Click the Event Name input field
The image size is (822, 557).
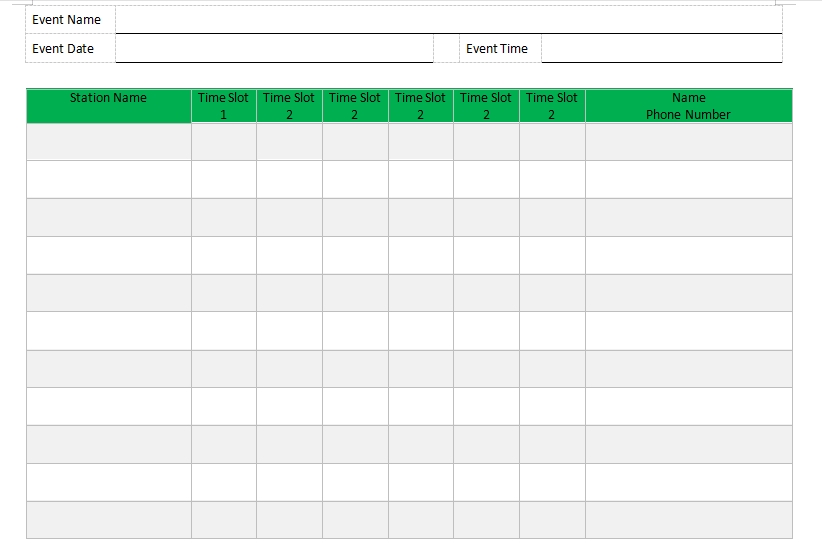tap(448, 20)
